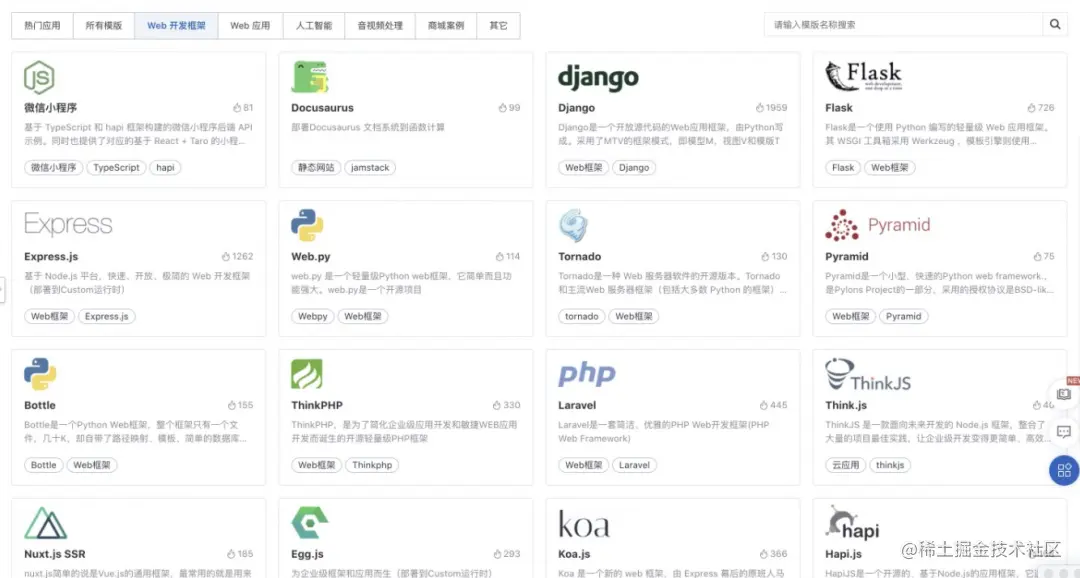1080x578 pixels.
Task: Click the Egg.js hexagon logo
Action: pos(310,523)
